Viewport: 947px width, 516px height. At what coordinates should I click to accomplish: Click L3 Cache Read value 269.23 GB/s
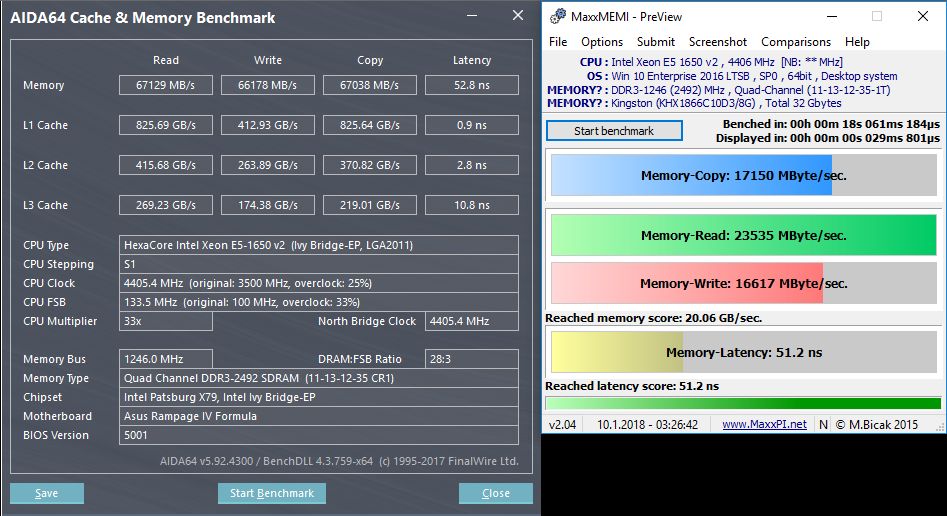[x=165, y=205]
